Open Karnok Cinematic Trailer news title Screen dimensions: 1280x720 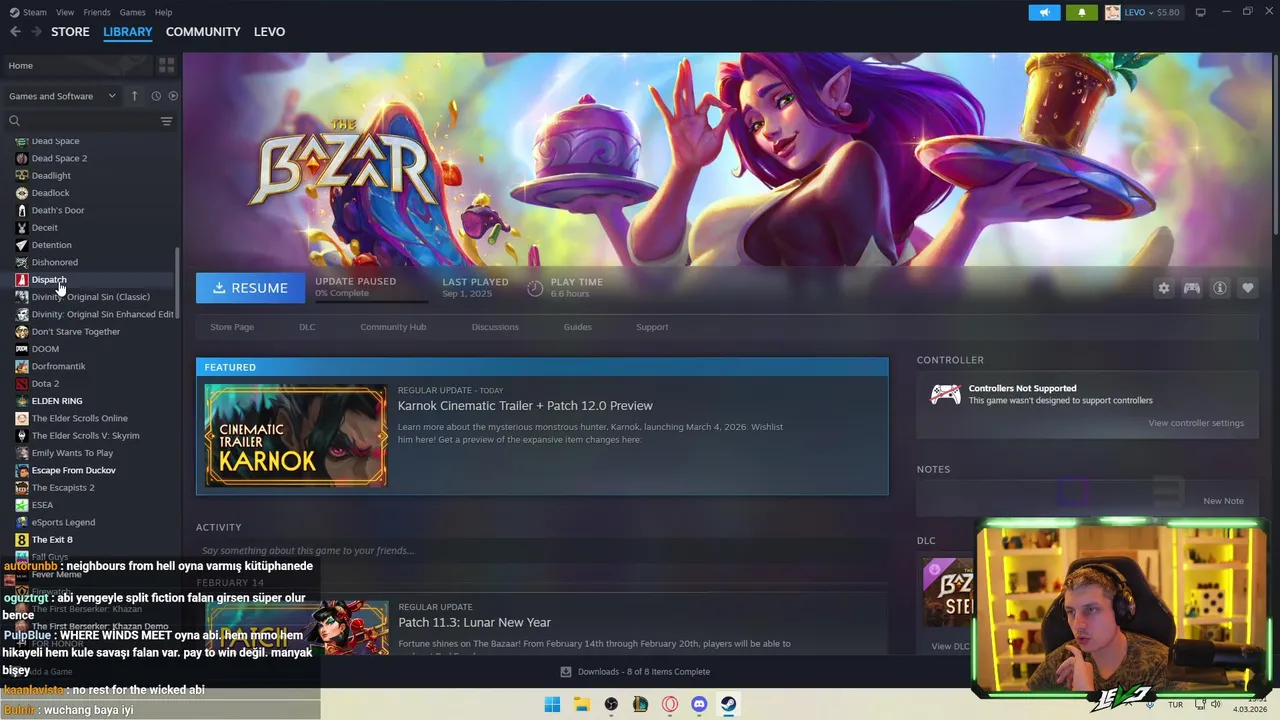[x=525, y=405]
